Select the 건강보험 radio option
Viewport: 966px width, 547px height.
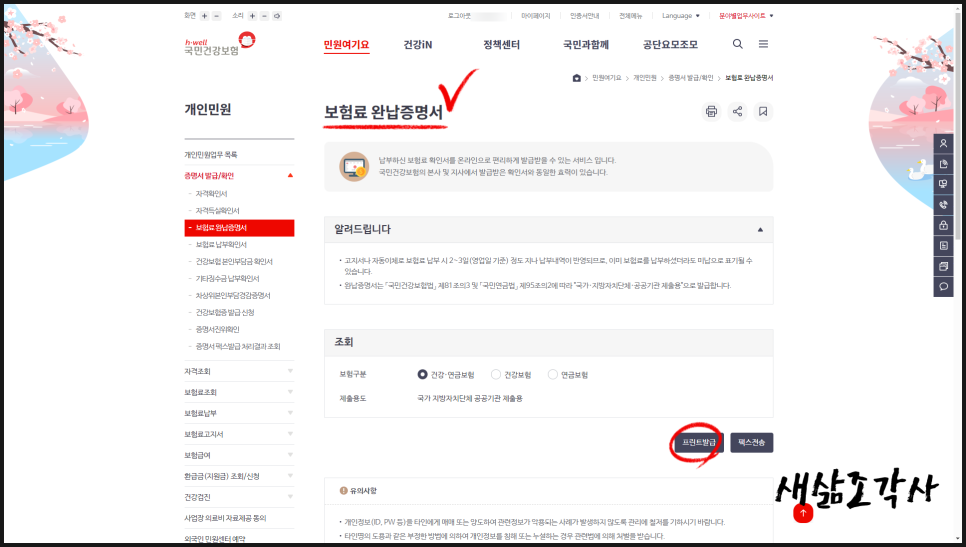pyautogui.click(x=496, y=375)
